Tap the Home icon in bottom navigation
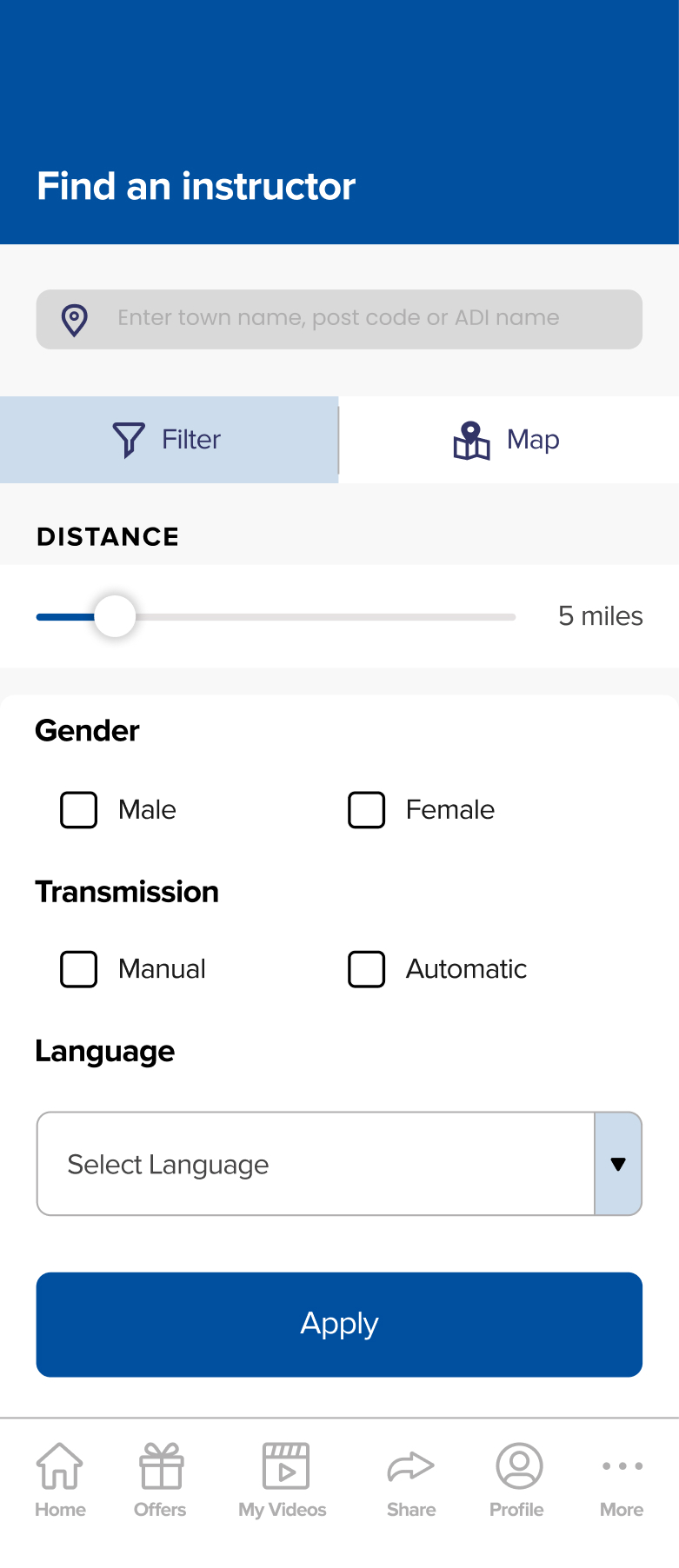 point(60,1466)
